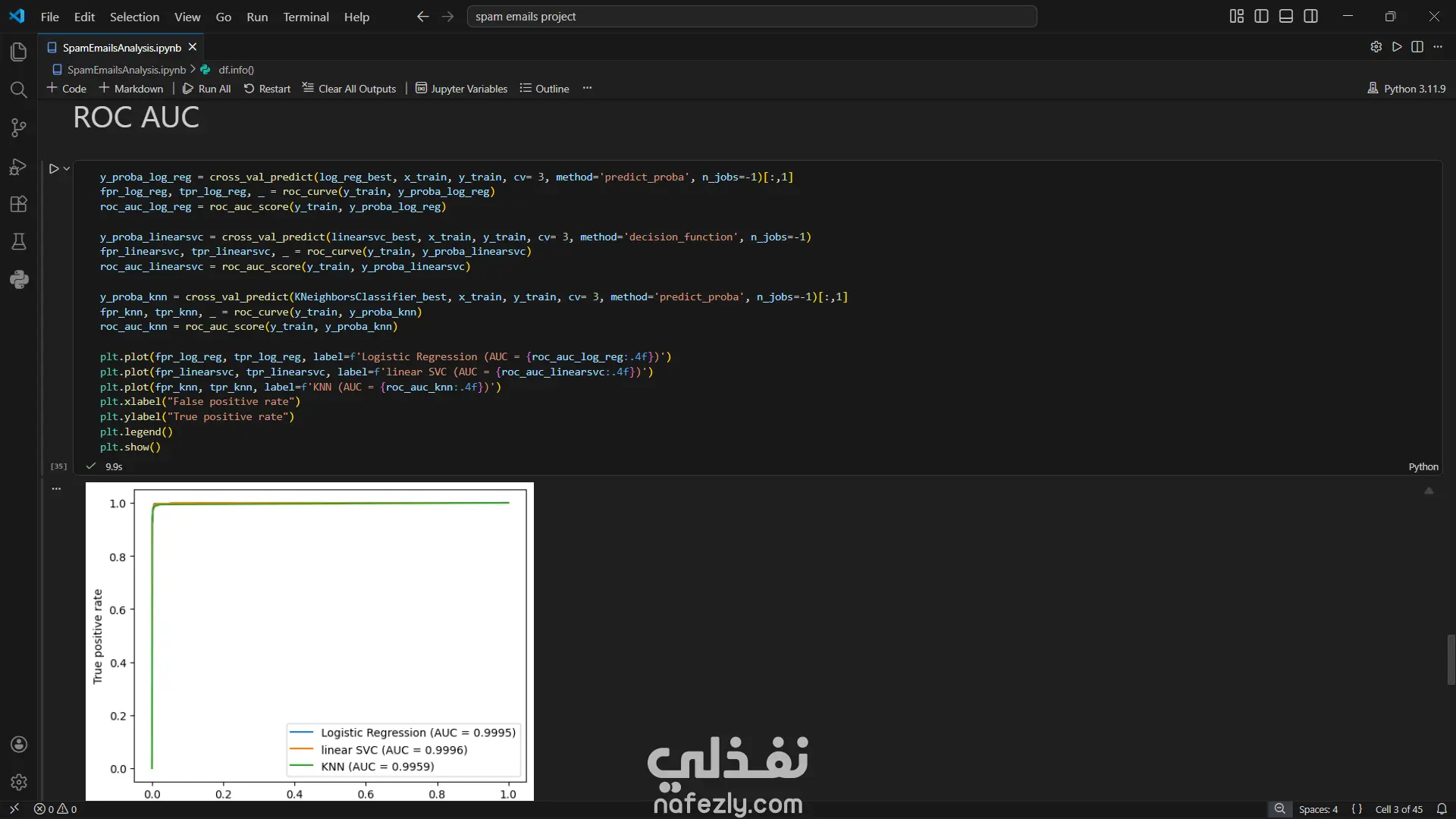The width and height of the screenshot is (1456, 819).
Task: Select the SpamEmailsAnalysis.ipynb tab
Action: coord(121,47)
